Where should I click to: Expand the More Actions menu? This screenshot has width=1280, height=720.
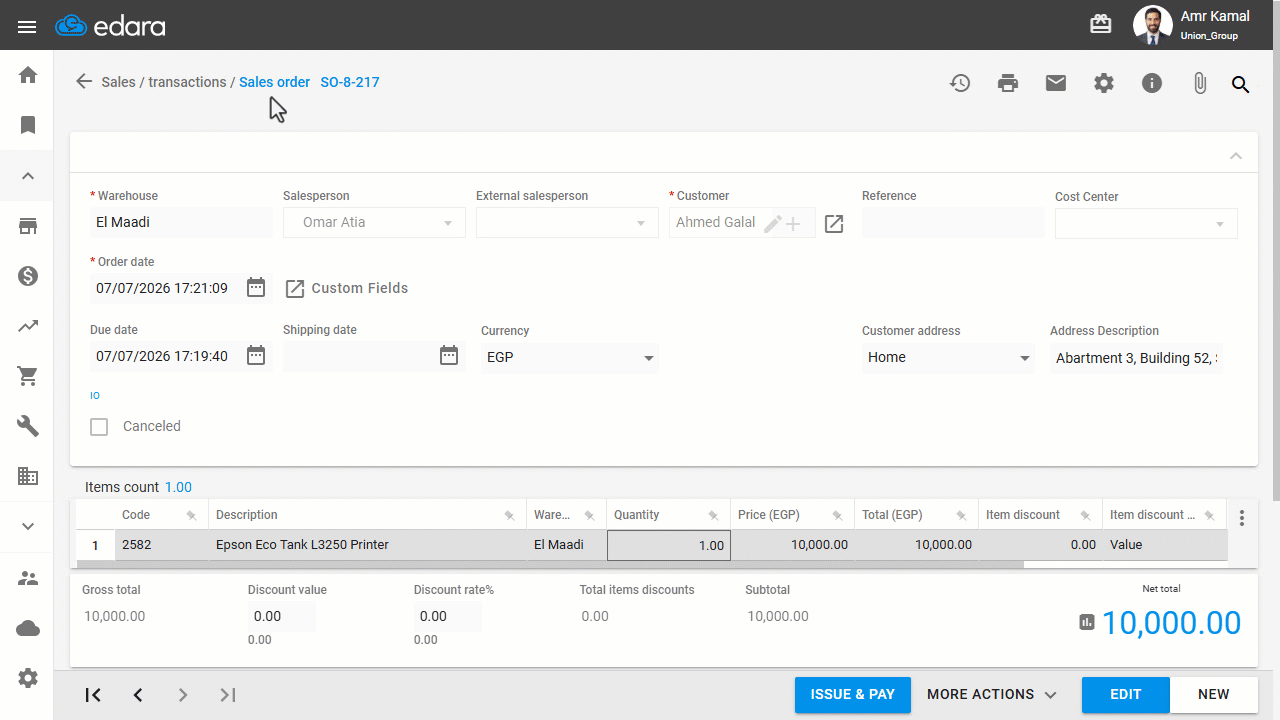[x=992, y=694]
